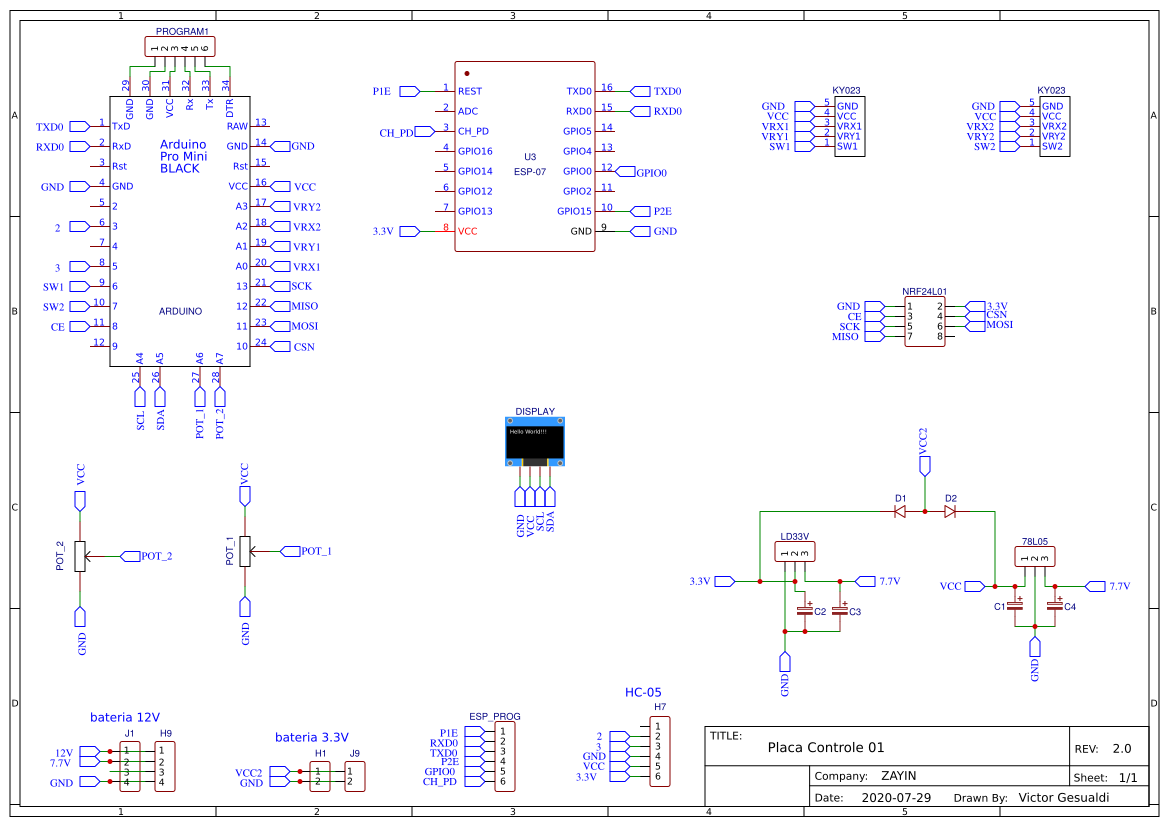The width and height of the screenshot is (1169, 827).
Task: Click the Arduino Pro Mini BLACK label
Action: (183, 157)
